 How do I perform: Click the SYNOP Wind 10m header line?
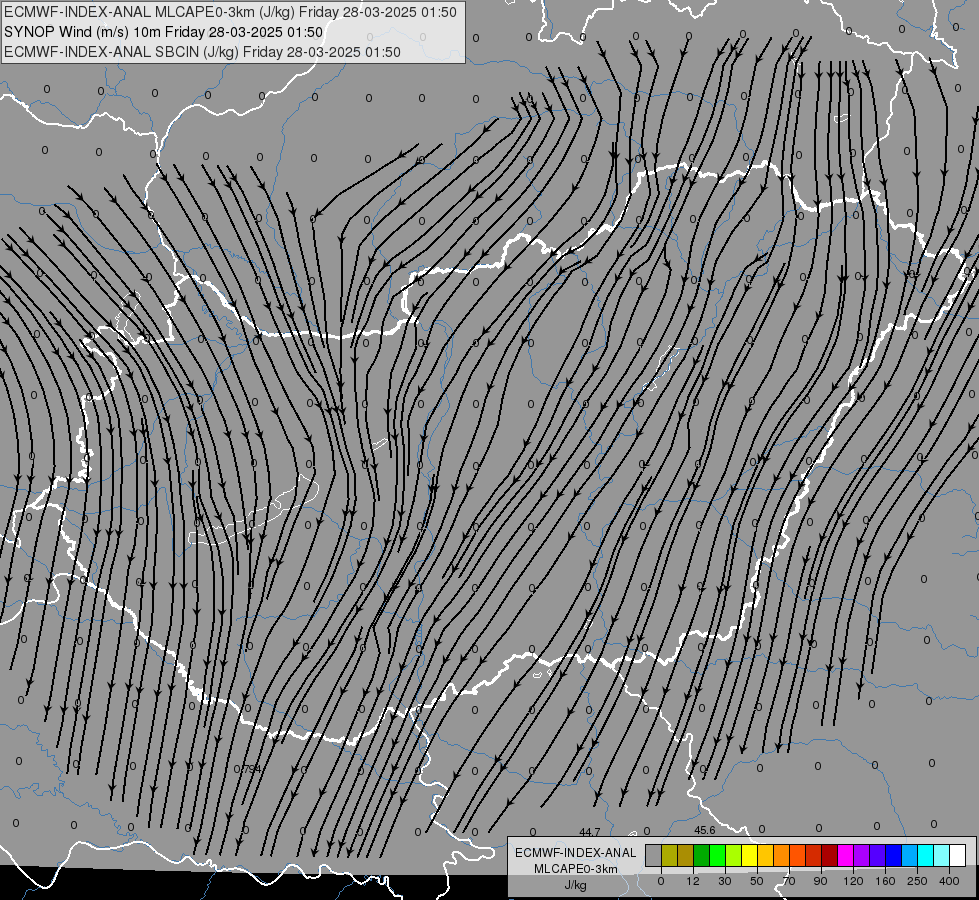(164, 32)
